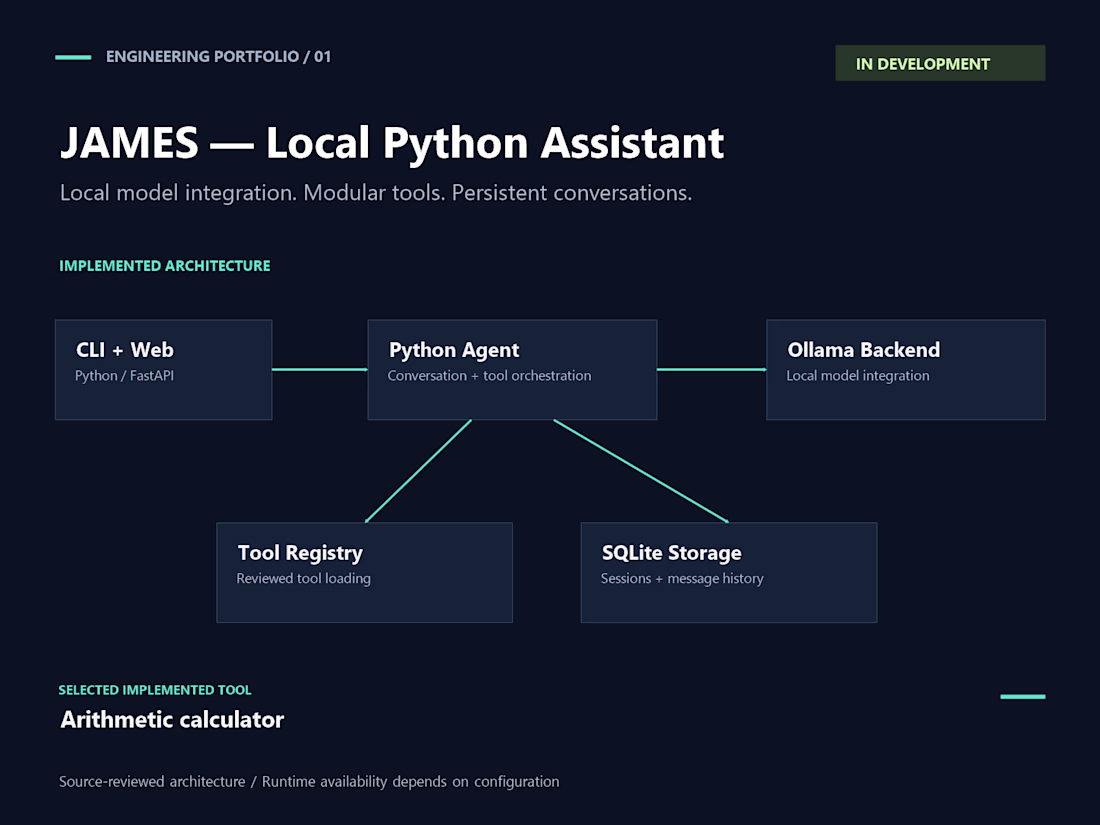Select the "Arithmetic calculator" tool name
This screenshot has height=825, width=1100.
click(x=173, y=720)
